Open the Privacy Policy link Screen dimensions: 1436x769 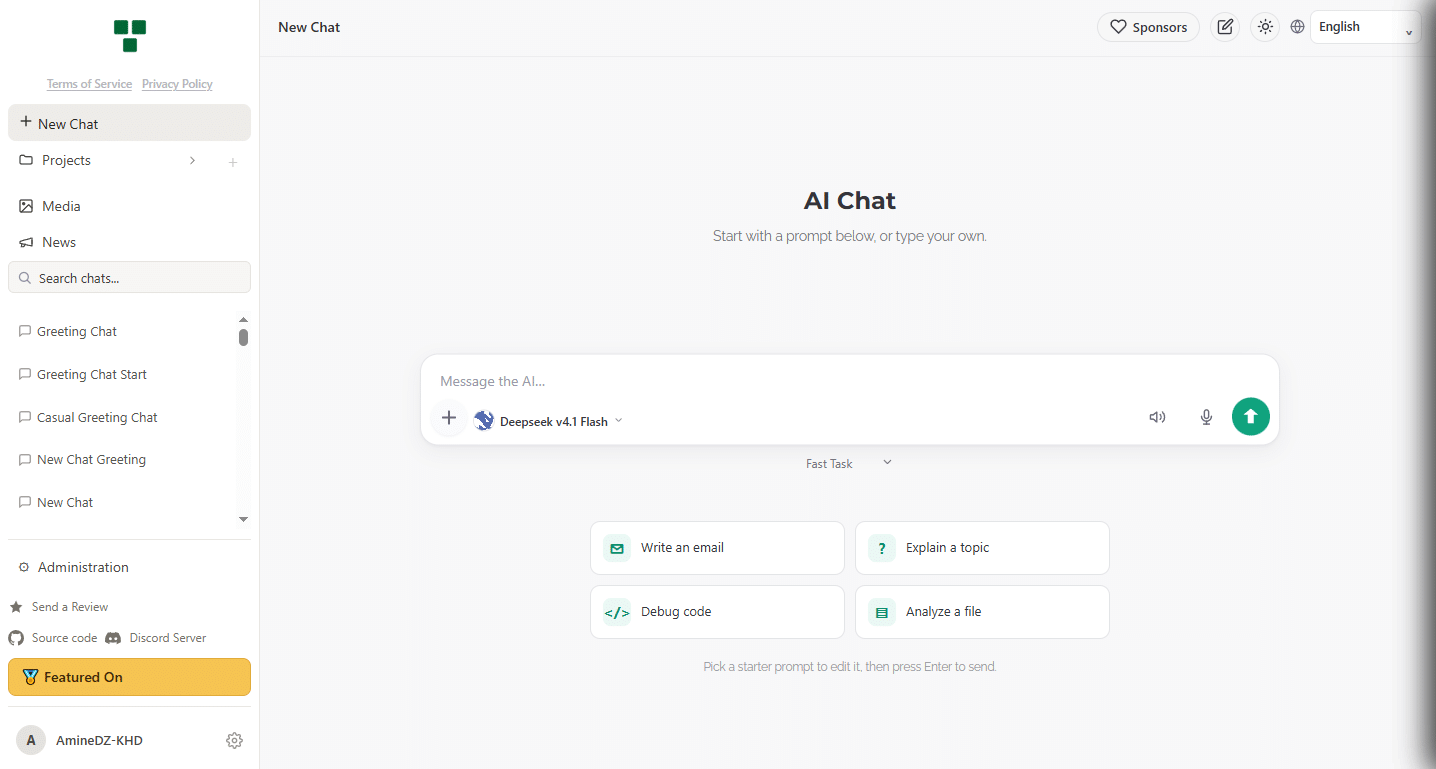point(177,84)
